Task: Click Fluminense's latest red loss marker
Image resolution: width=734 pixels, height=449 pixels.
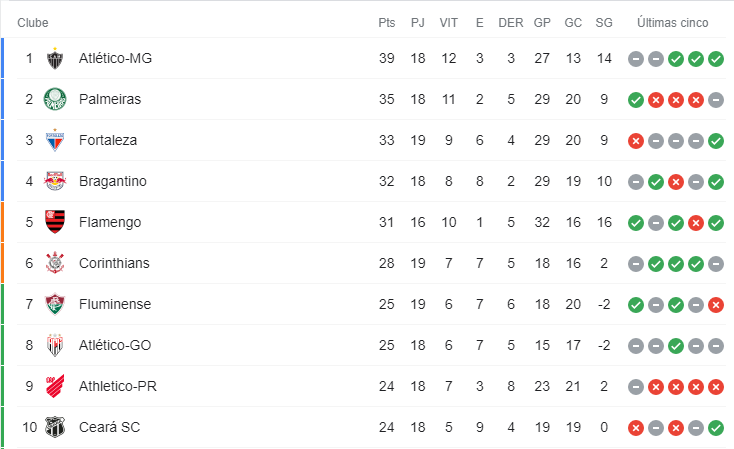Action: click(x=716, y=305)
